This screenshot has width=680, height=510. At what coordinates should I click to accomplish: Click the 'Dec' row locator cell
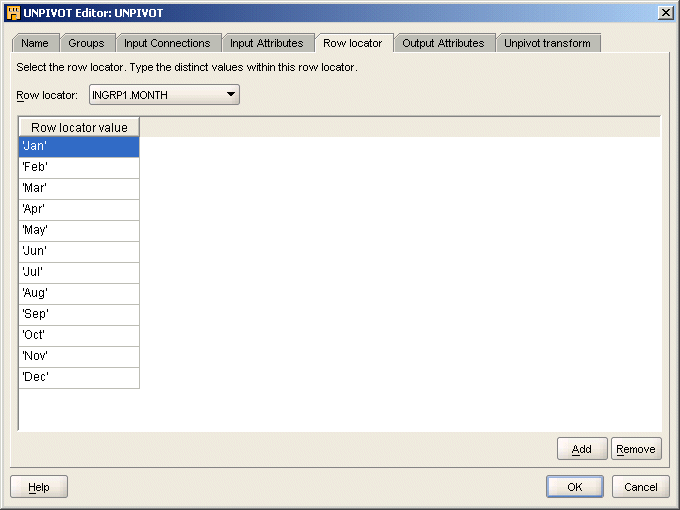coord(79,377)
